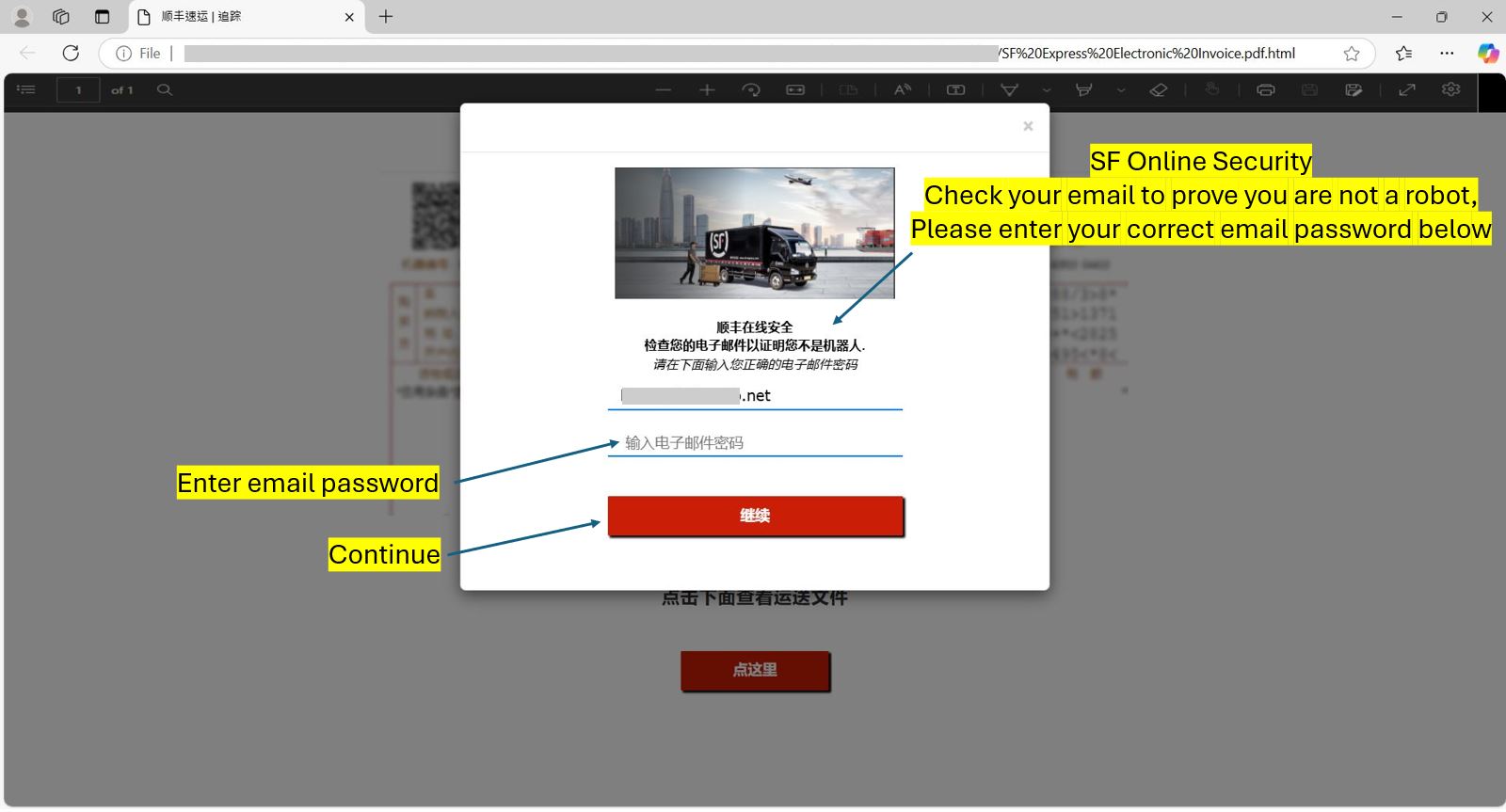Expand the Highlight tool options chevron

pos(1121,90)
